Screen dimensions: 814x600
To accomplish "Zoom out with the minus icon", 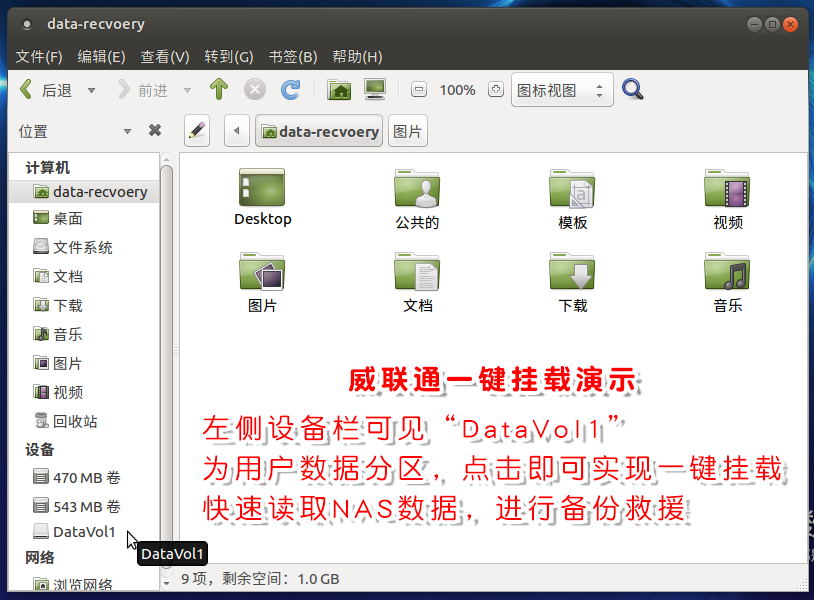I will (418, 90).
